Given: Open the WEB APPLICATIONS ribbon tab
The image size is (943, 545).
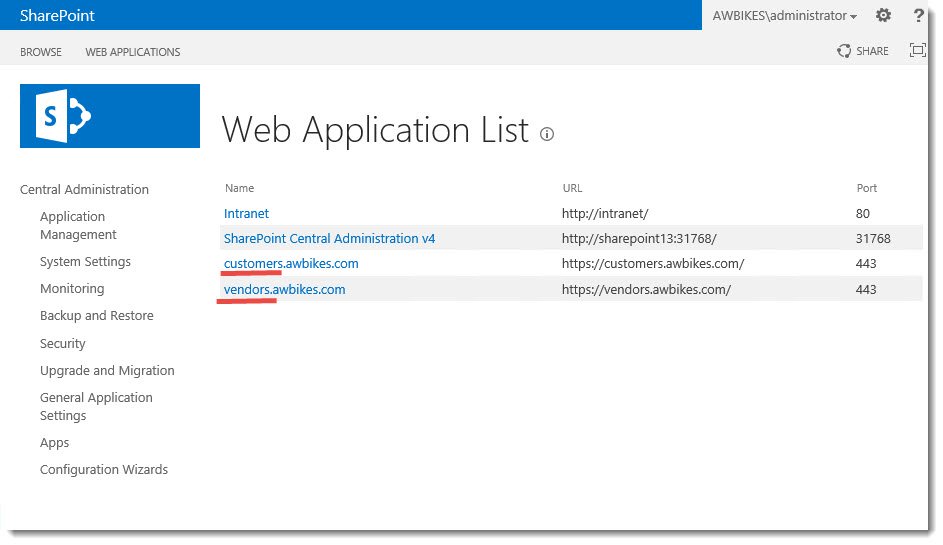Looking at the screenshot, I should pyautogui.click(x=133, y=52).
